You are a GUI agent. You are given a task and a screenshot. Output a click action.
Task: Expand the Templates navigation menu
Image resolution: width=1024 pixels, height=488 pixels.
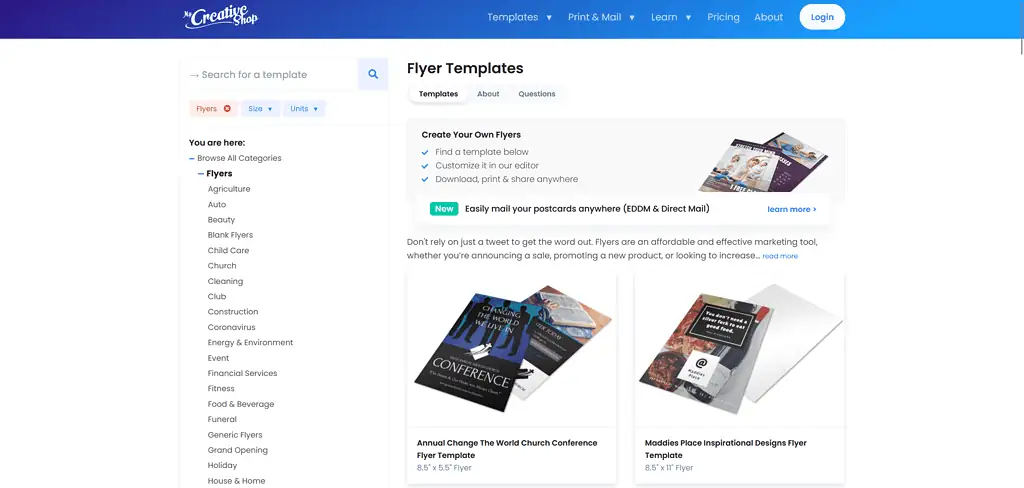click(519, 17)
